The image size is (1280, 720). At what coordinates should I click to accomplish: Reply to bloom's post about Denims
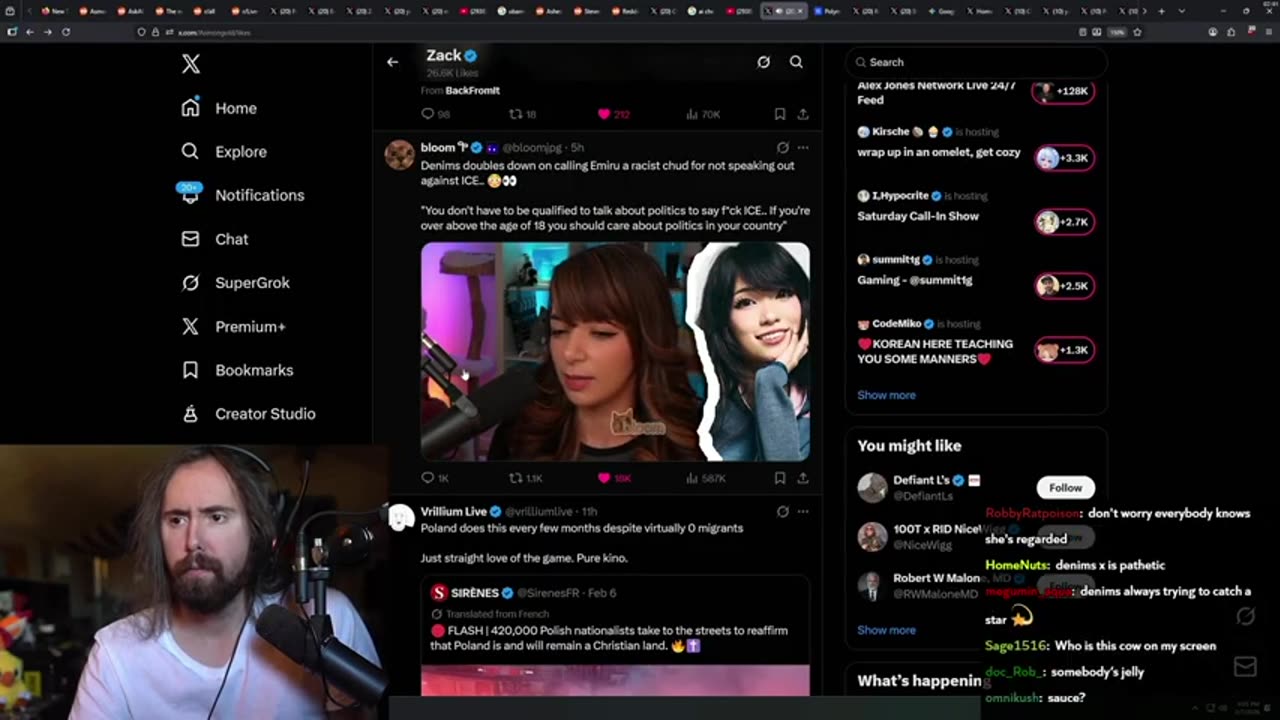pos(435,478)
